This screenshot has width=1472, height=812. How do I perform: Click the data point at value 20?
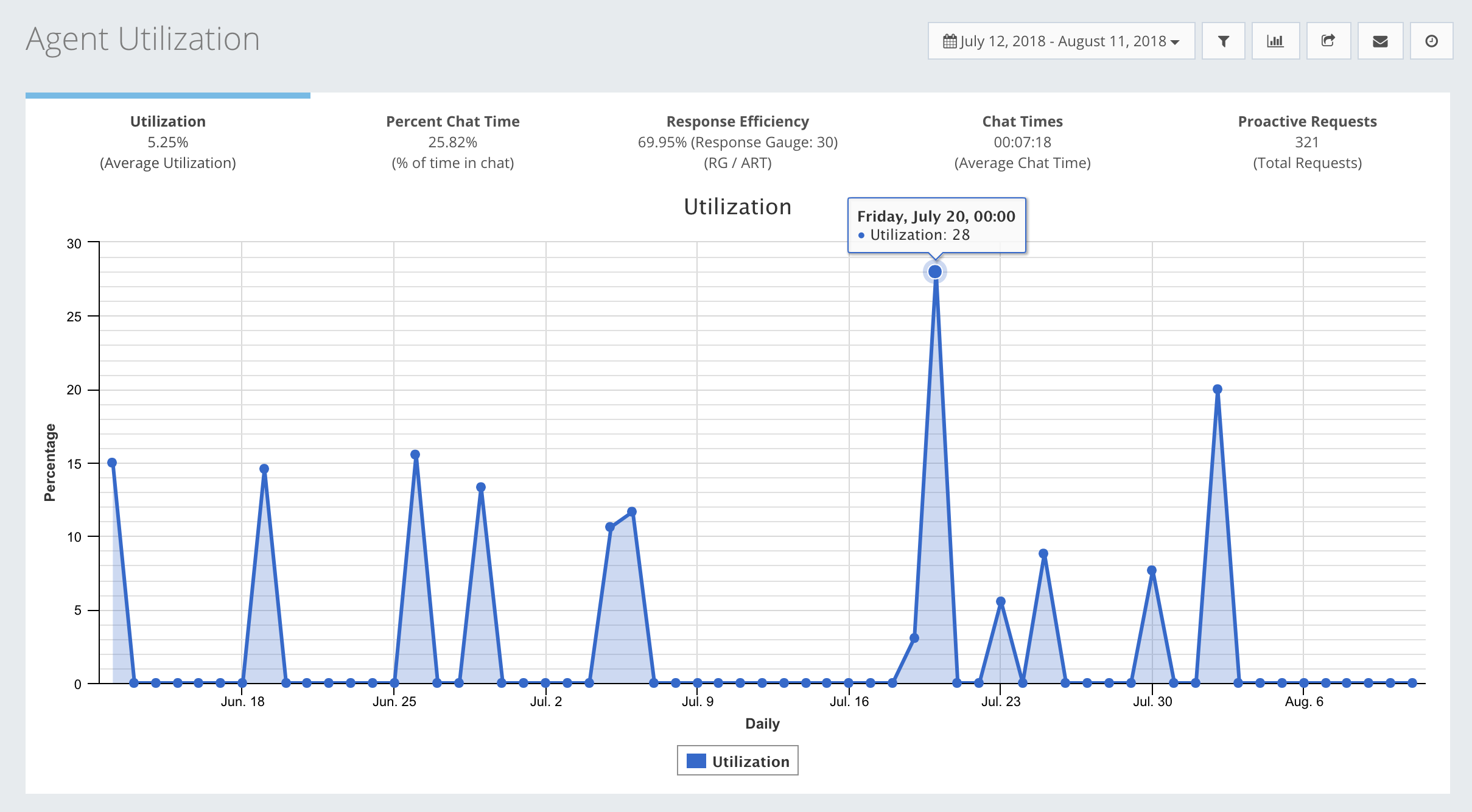click(1218, 390)
